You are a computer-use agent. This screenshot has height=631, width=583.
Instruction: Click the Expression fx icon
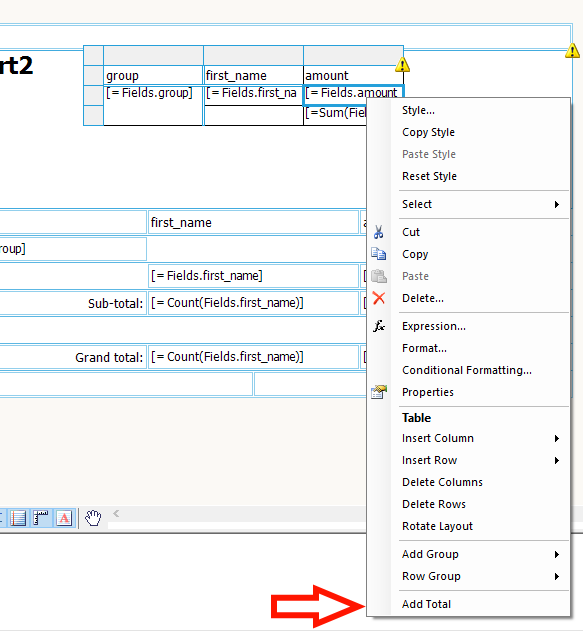(379, 326)
